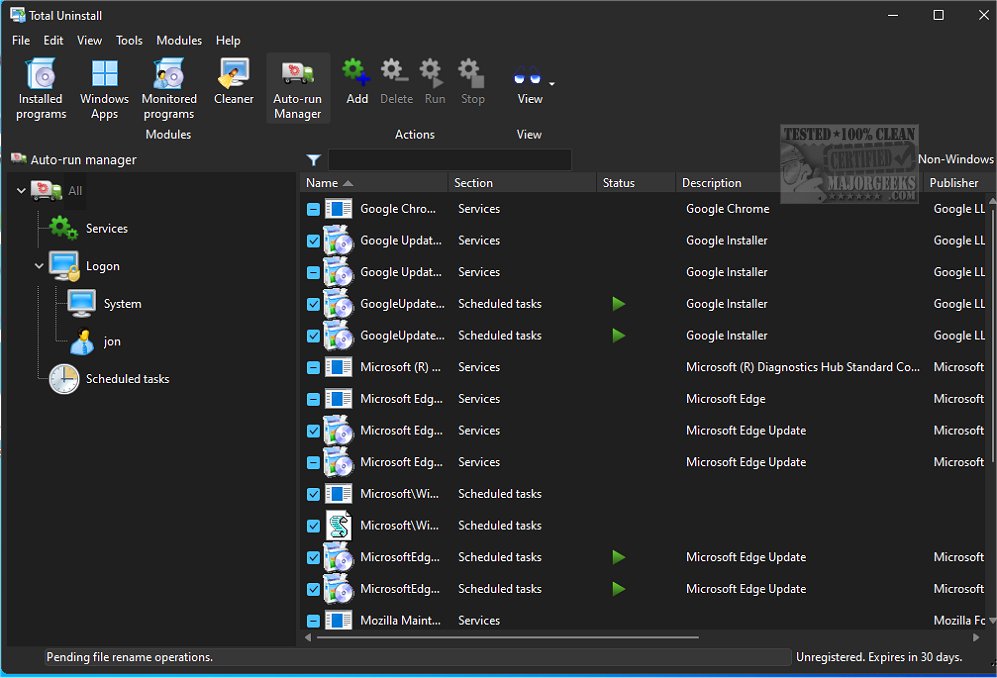Open the Tools menu

(129, 41)
